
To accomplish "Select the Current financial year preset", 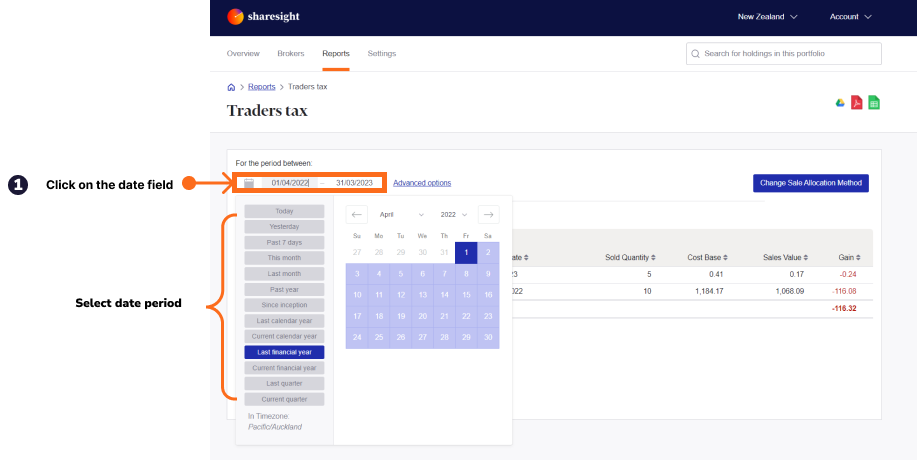I will [x=284, y=369].
